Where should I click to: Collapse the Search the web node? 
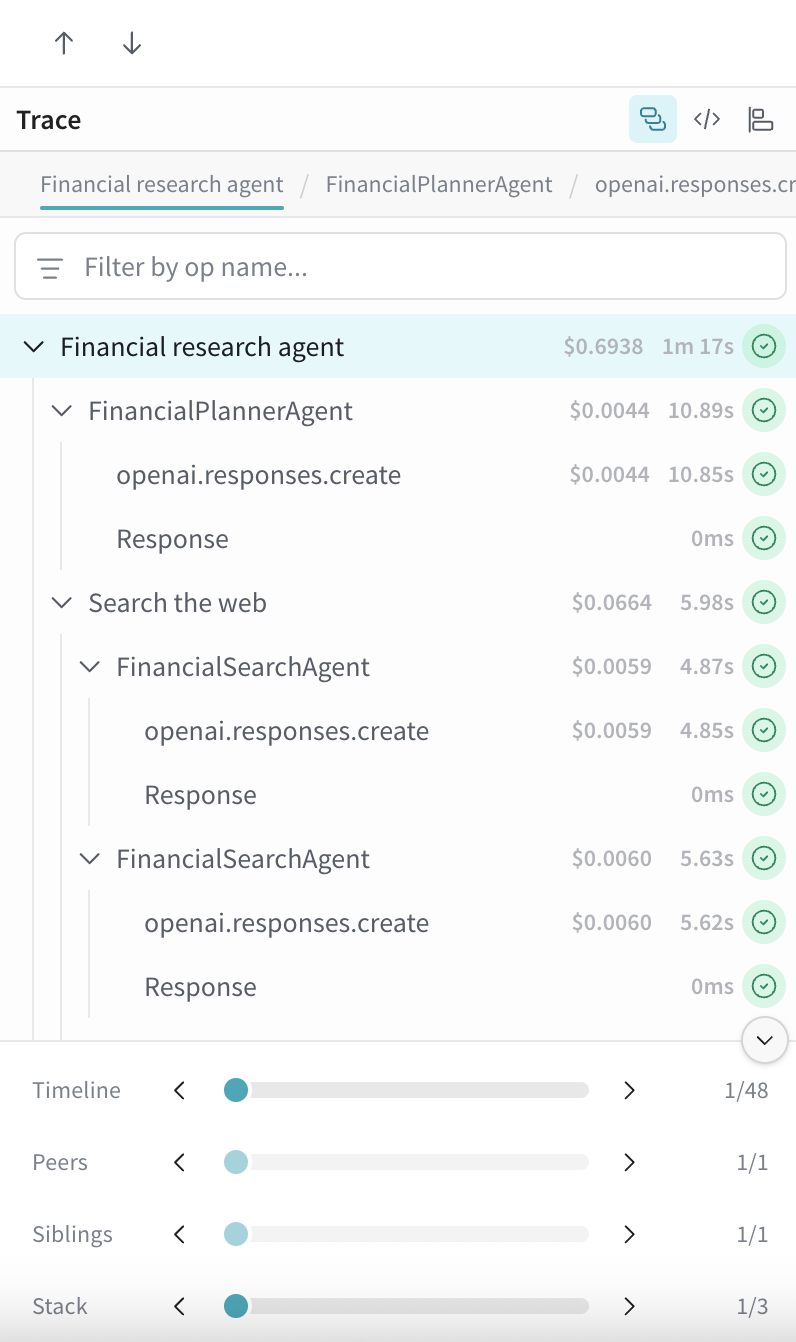[x=62, y=603]
